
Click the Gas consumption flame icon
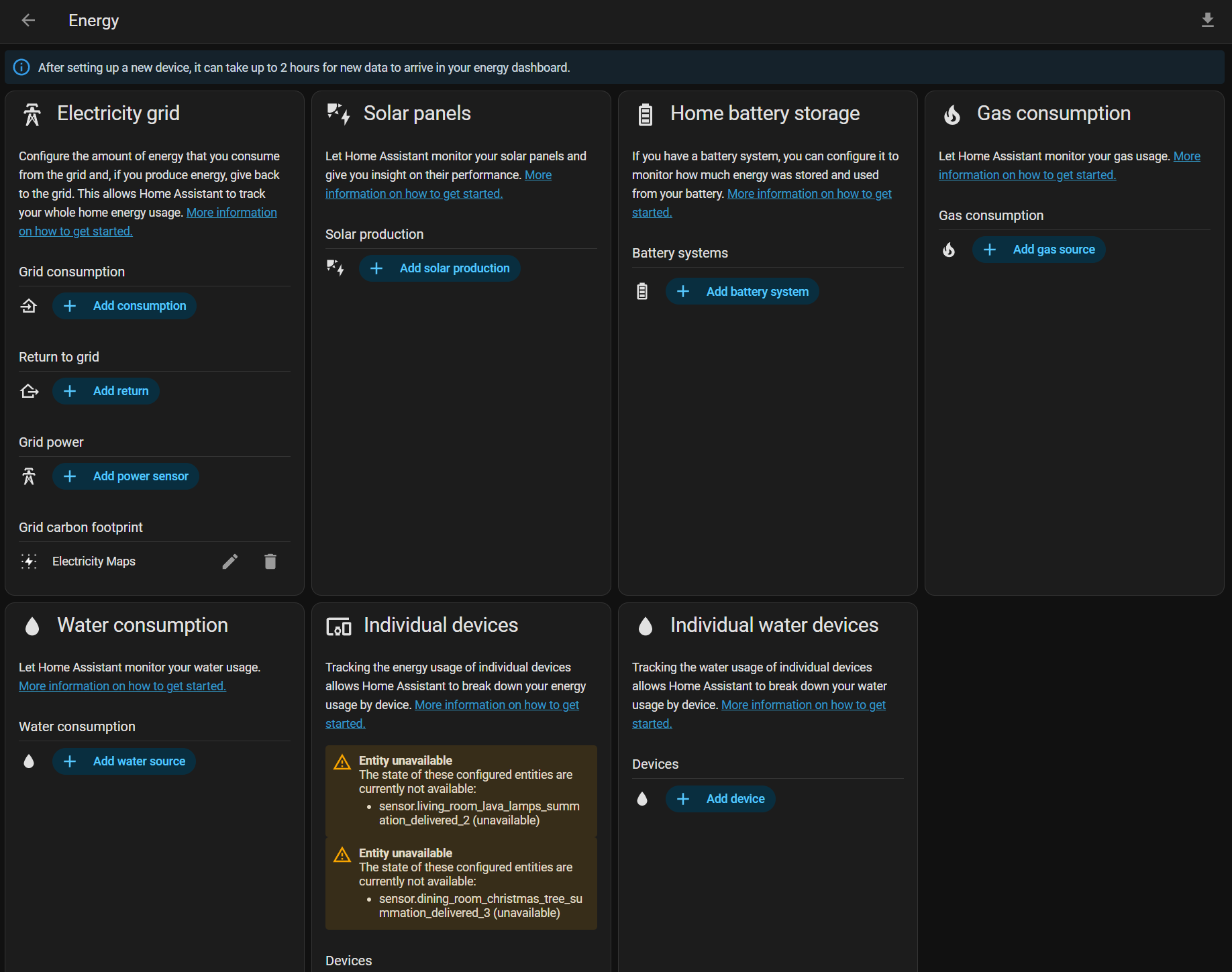(952, 115)
